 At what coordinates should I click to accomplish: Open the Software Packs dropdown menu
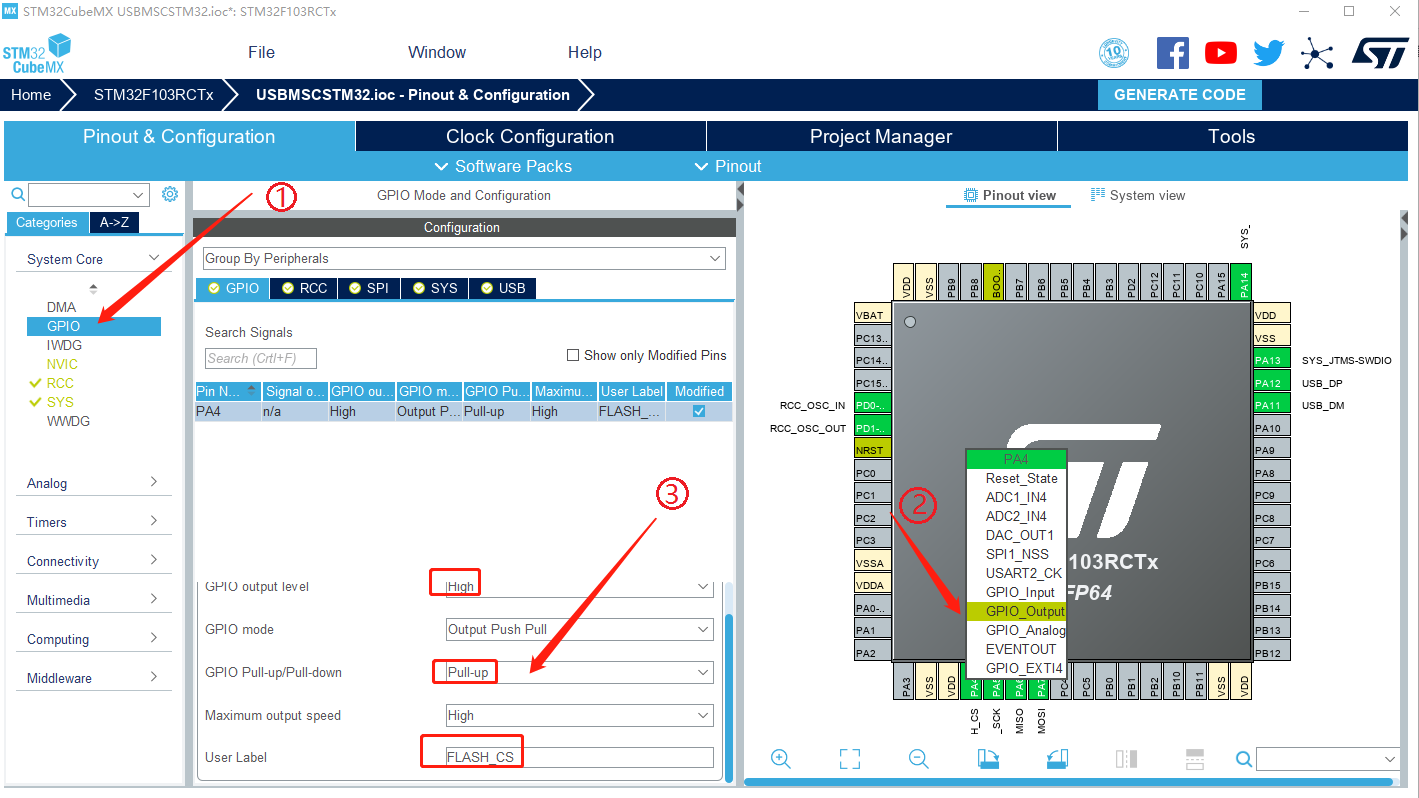pos(504,166)
